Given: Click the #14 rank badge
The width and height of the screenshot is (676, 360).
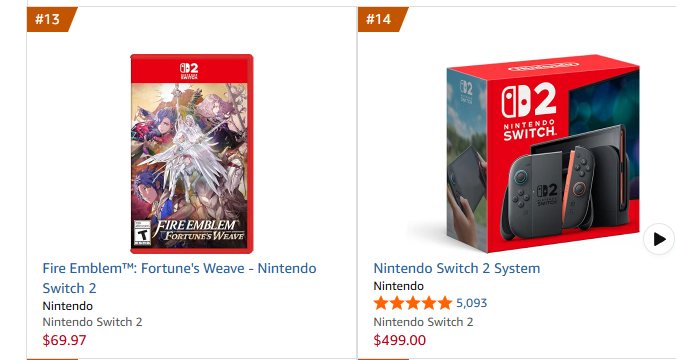Looking at the screenshot, I should (381, 19).
